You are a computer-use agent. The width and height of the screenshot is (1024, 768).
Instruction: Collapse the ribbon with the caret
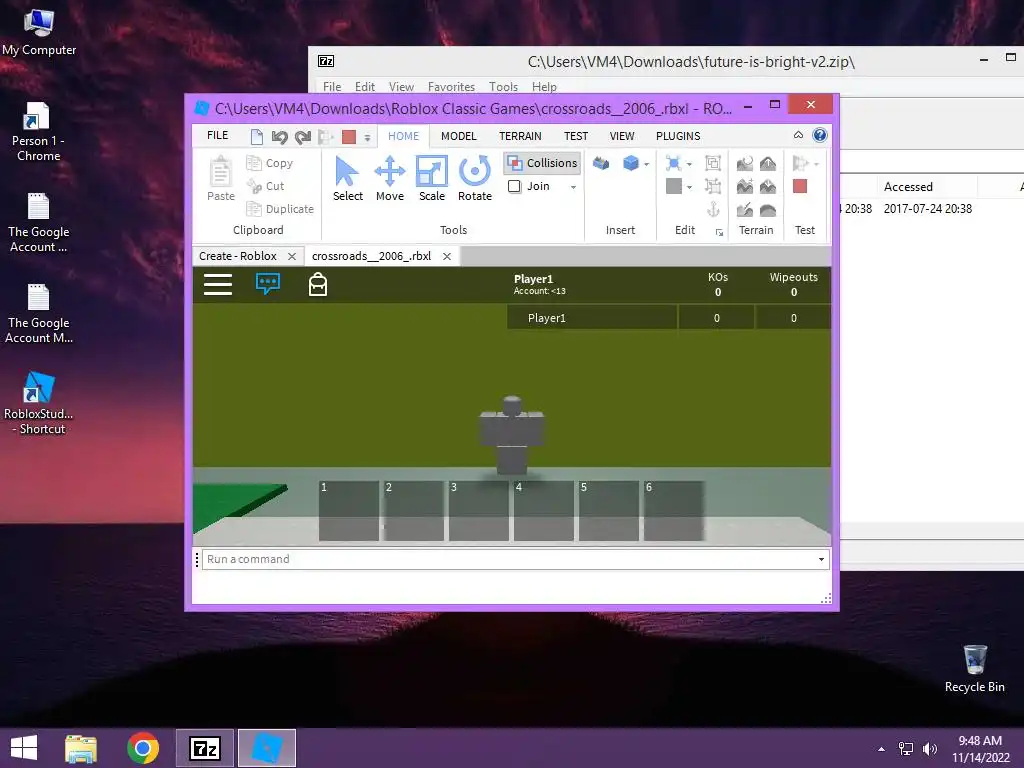click(798, 135)
